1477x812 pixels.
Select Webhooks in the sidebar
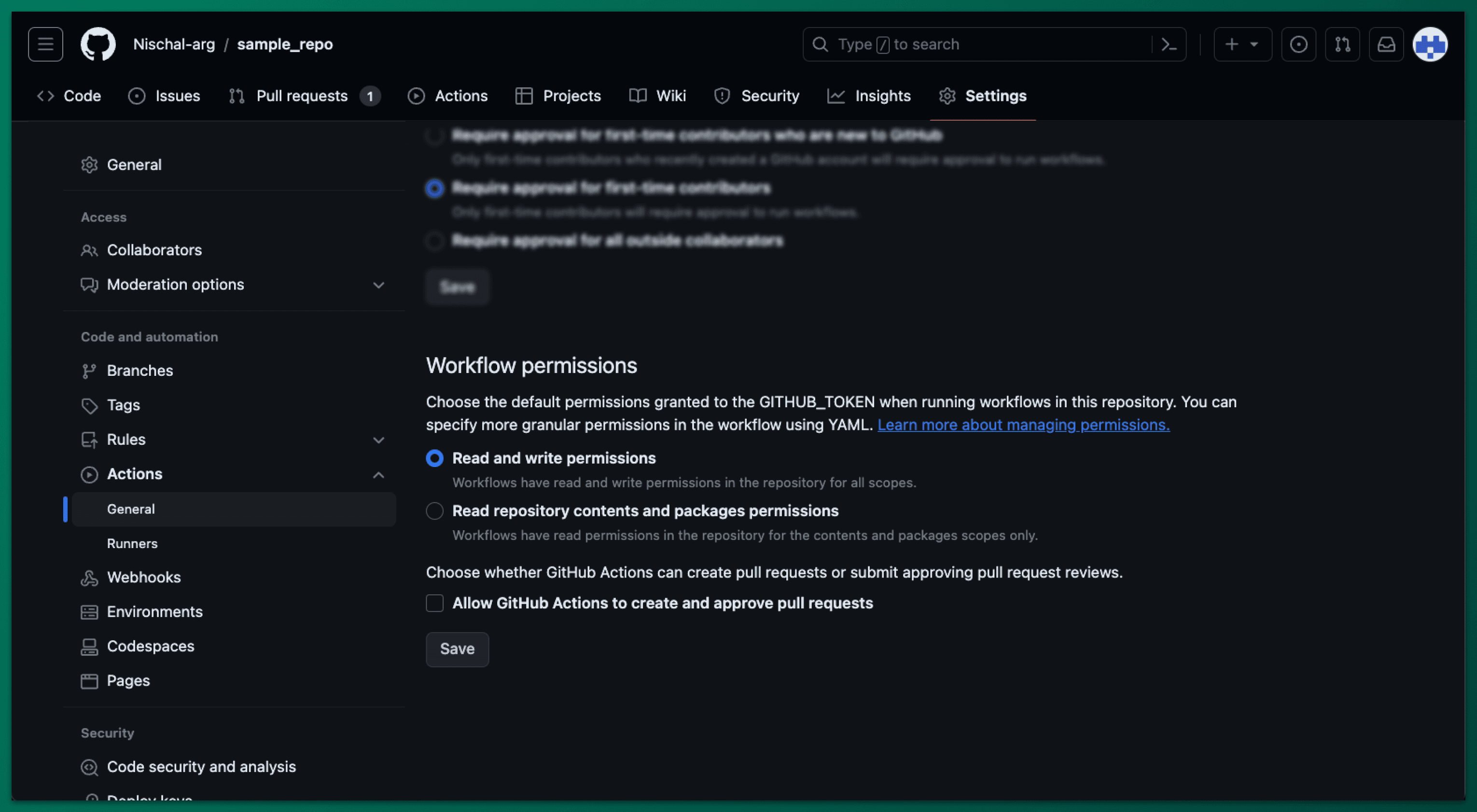(144, 577)
